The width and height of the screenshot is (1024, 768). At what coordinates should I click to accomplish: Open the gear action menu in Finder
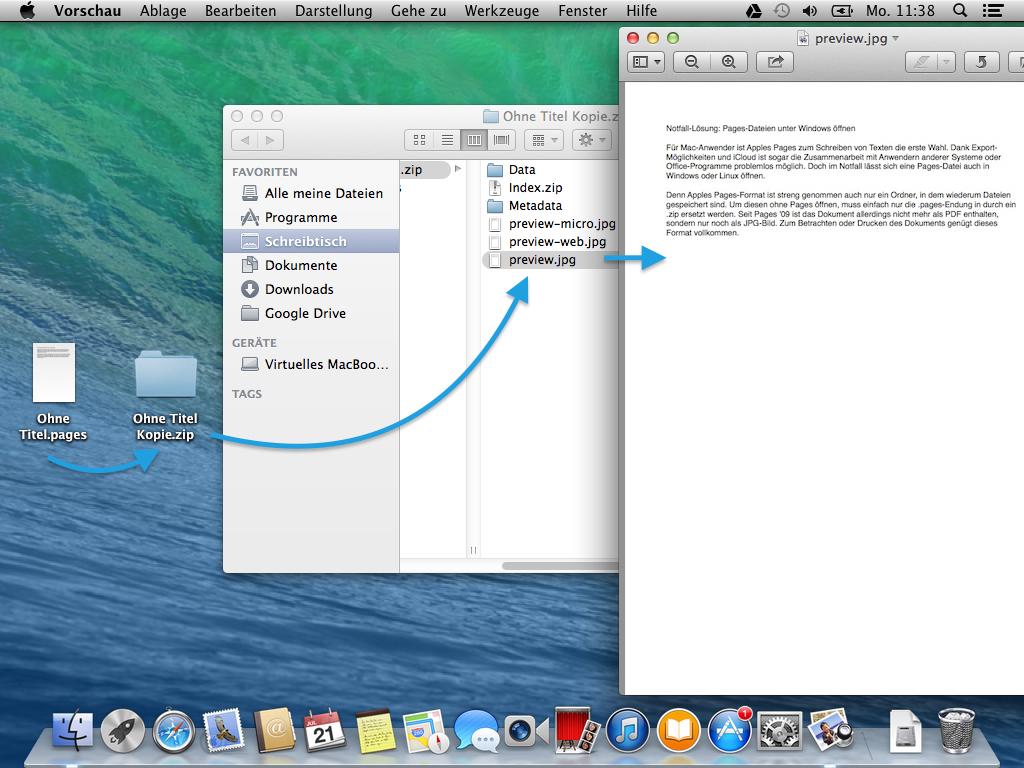(x=592, y=140)
